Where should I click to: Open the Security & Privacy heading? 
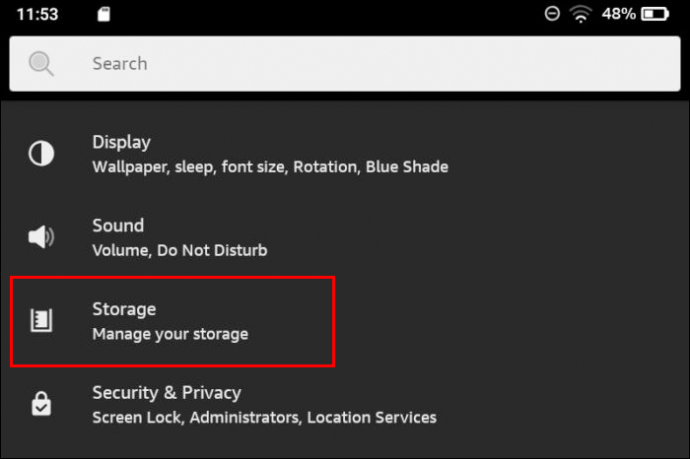[x=166, y=392]
